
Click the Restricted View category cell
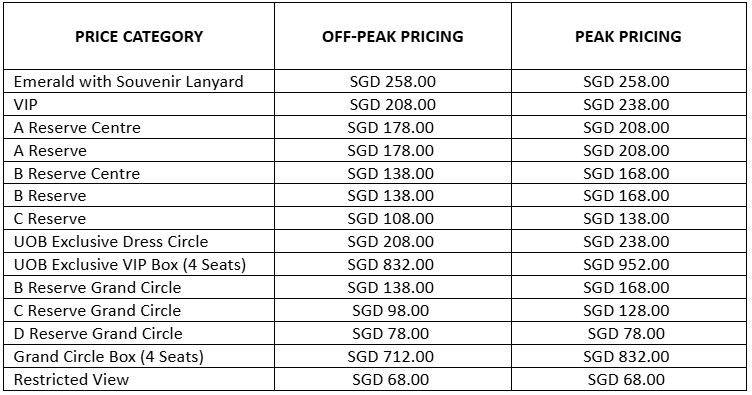(x=139, y=379)
